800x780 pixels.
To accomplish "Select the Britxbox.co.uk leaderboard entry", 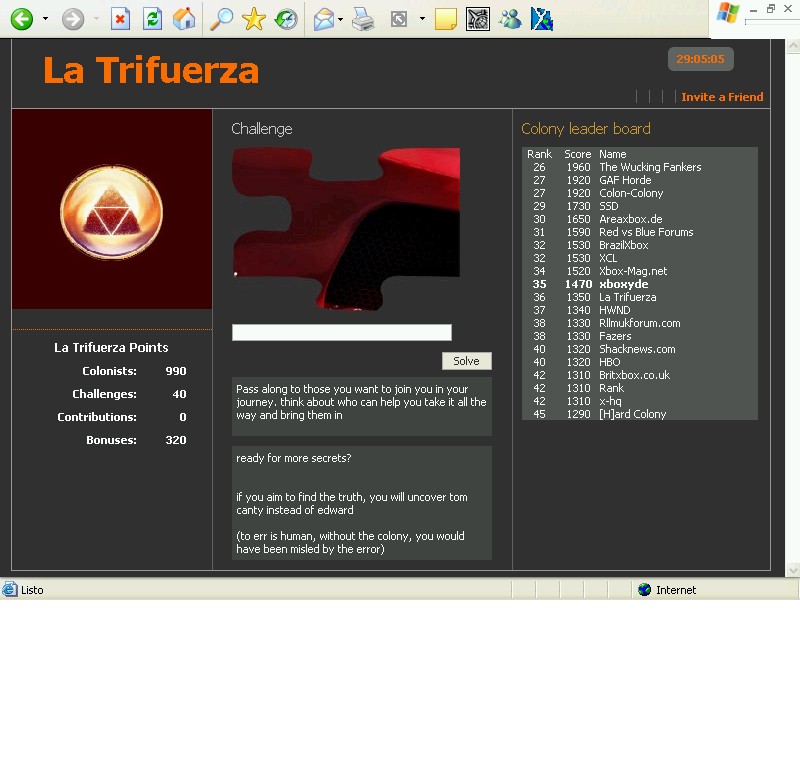I will click(640, 375).
